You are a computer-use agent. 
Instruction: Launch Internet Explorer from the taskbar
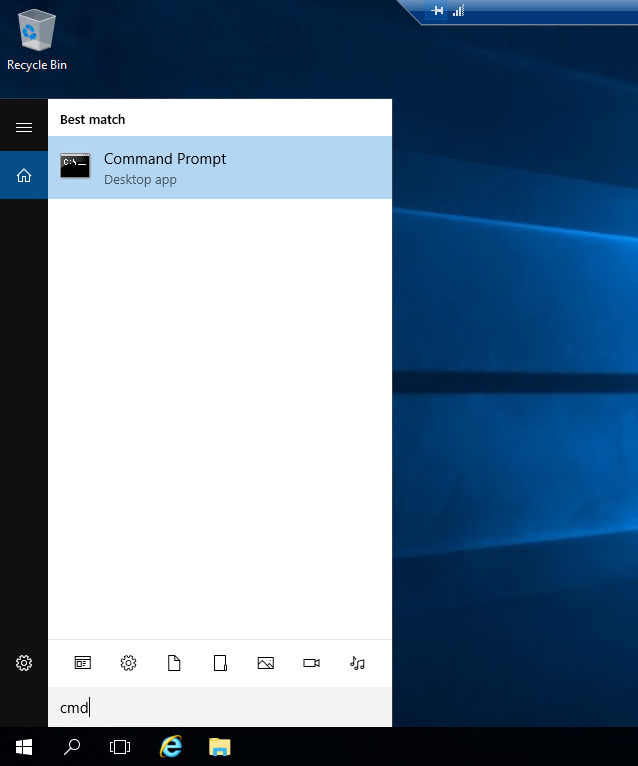point(171,746)
